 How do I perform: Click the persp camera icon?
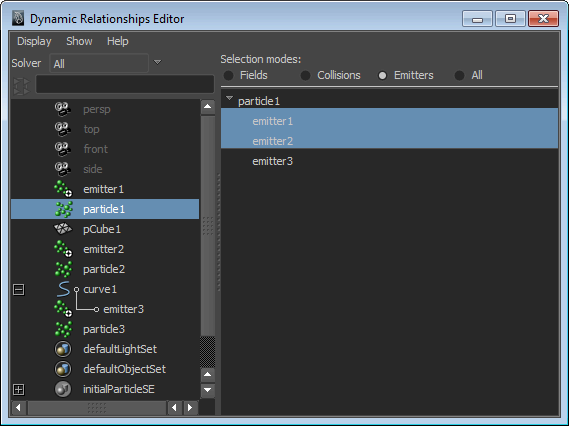62,109
